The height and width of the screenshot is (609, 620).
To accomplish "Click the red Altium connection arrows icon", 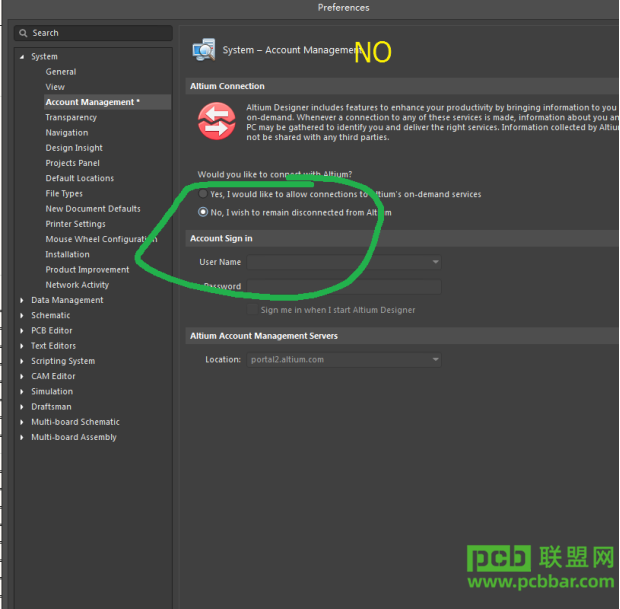I will (x=217, y=121).
